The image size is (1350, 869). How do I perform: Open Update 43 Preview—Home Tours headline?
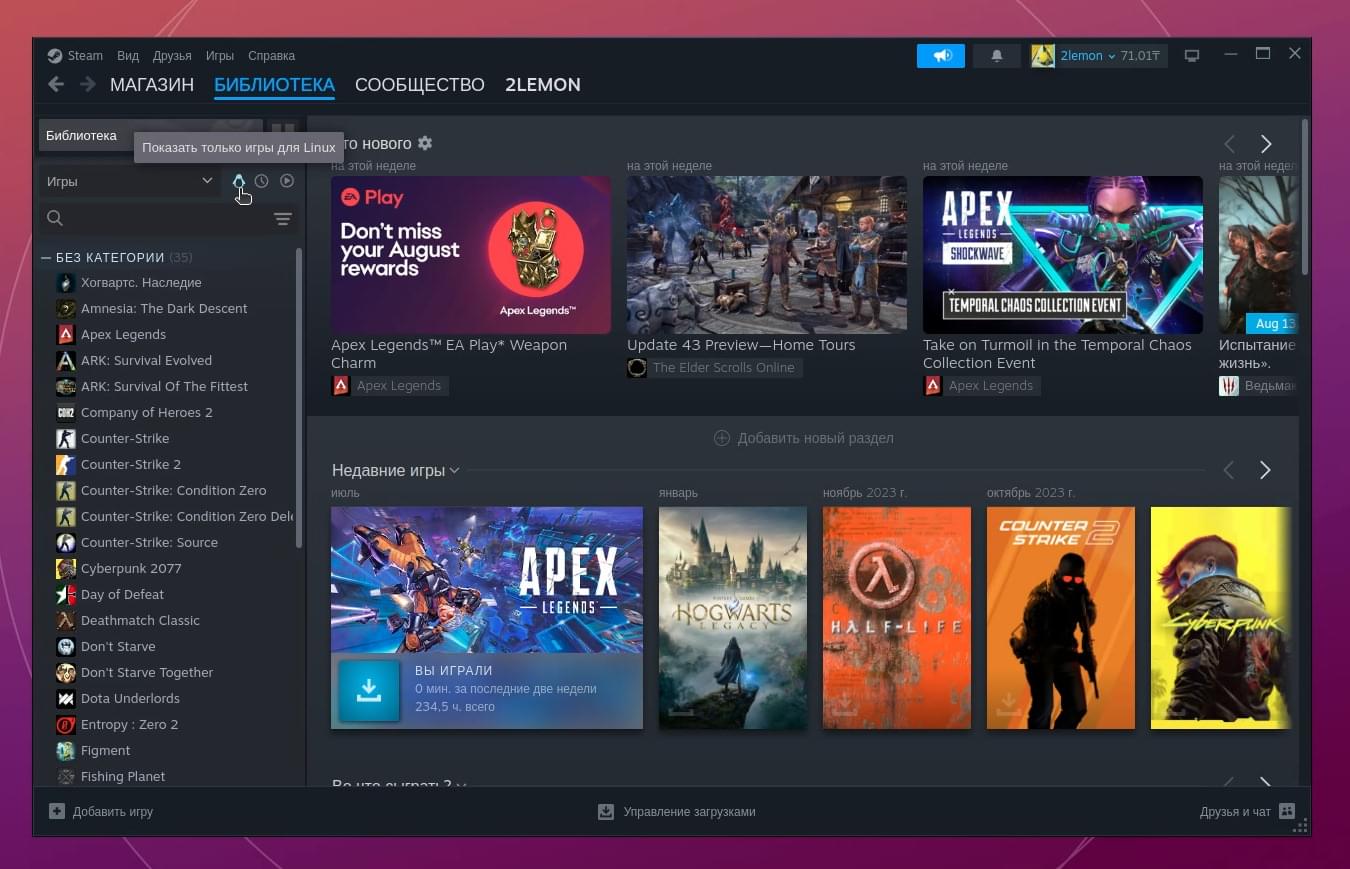pyautogui.click(x=741, y=345)
